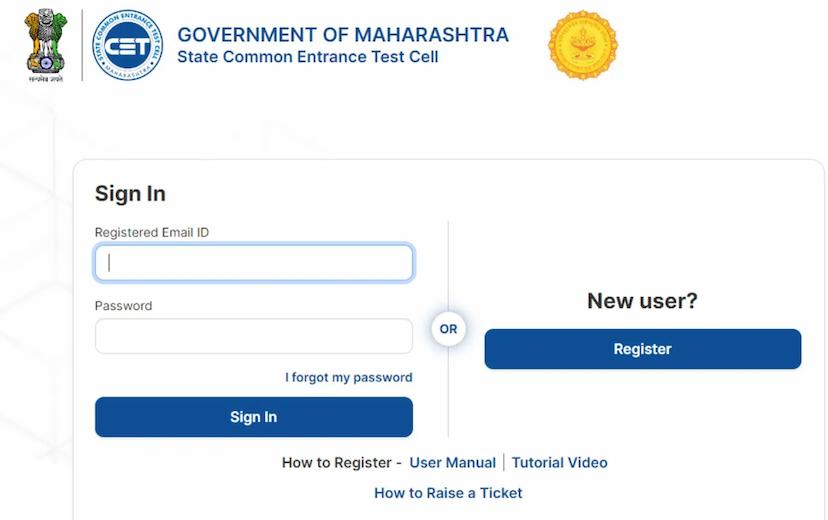Click the "Government of Maharashtra" header title
Image resolution: width=828 pixels, height=520 pixels.
point(342,35)
